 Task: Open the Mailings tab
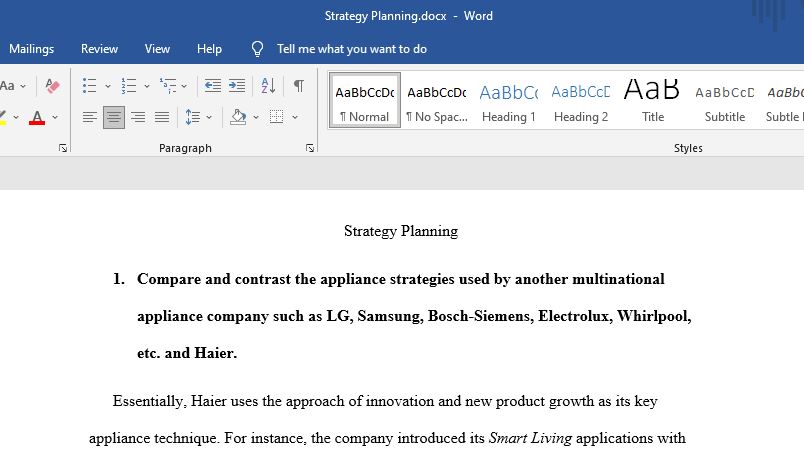tap(31, 49)
